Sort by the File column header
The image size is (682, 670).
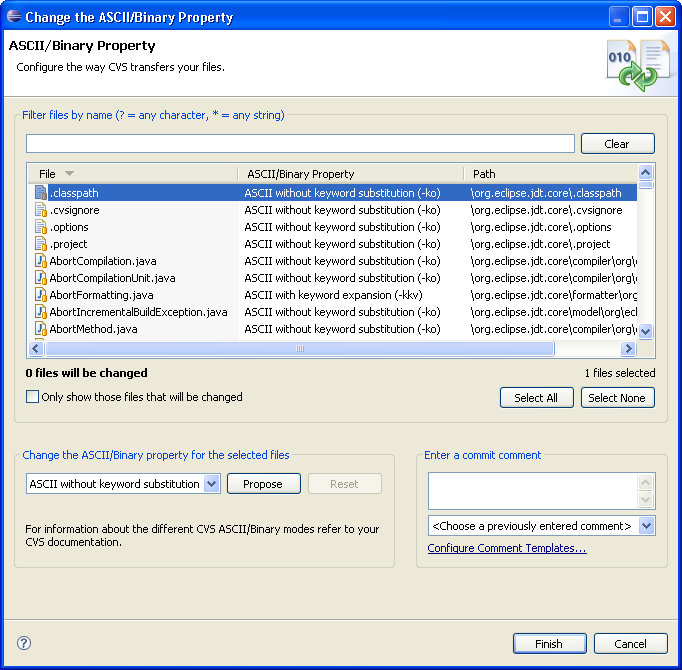point(133,174)
